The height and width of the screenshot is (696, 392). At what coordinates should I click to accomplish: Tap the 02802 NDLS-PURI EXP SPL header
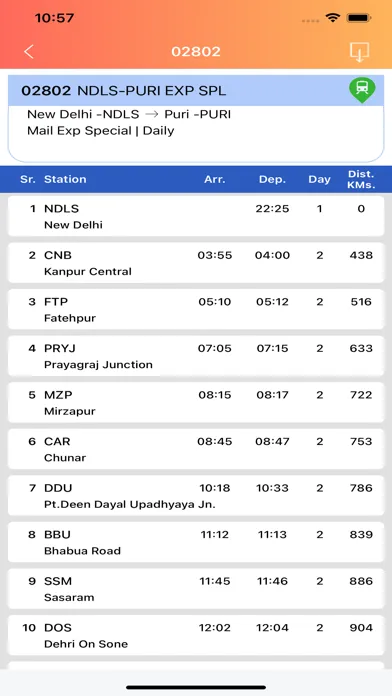[x=124, y=91]
